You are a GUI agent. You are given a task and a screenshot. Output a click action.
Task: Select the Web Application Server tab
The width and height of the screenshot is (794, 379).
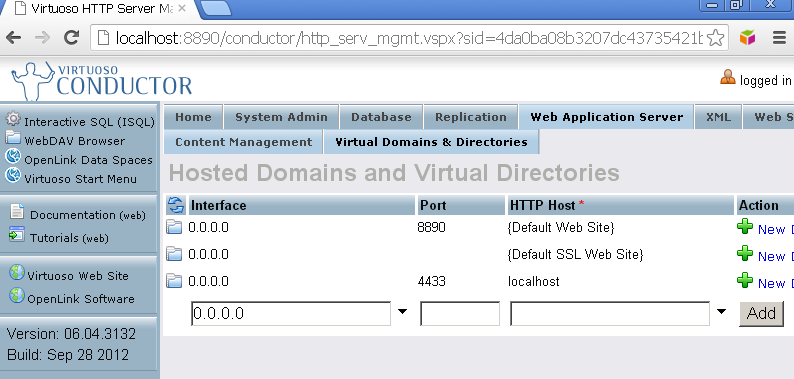point(607,117)
